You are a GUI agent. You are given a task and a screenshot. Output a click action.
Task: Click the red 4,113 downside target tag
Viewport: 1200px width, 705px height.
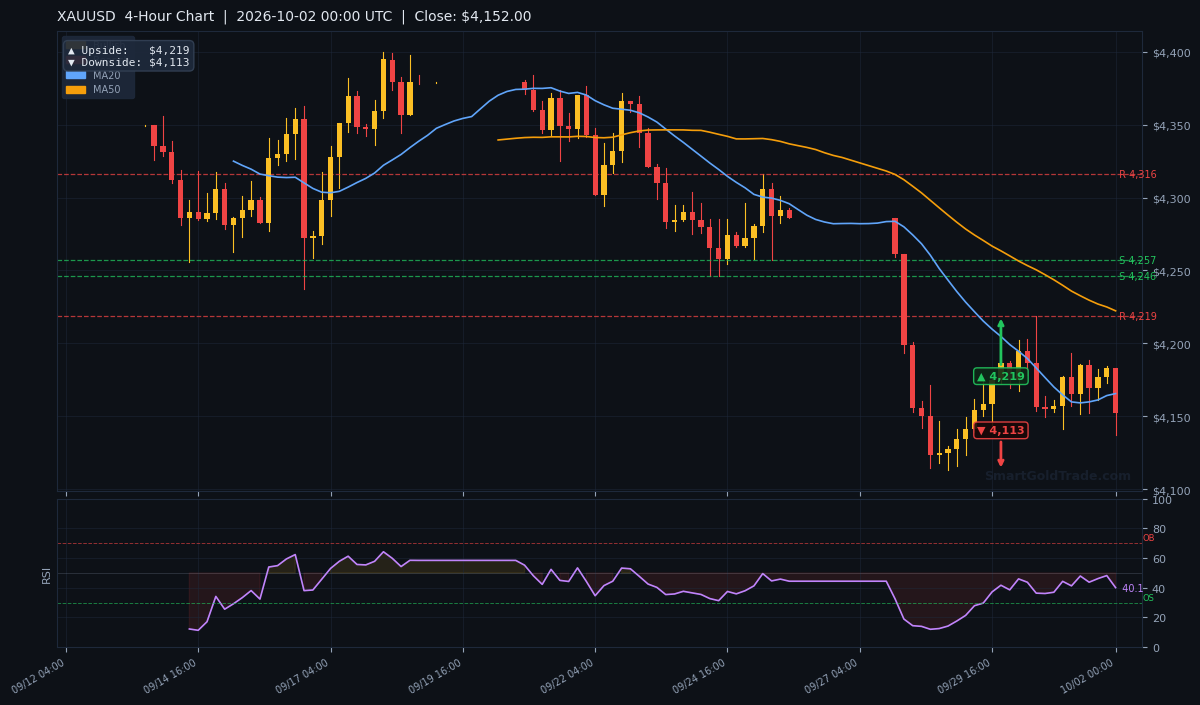point(1001,430)
